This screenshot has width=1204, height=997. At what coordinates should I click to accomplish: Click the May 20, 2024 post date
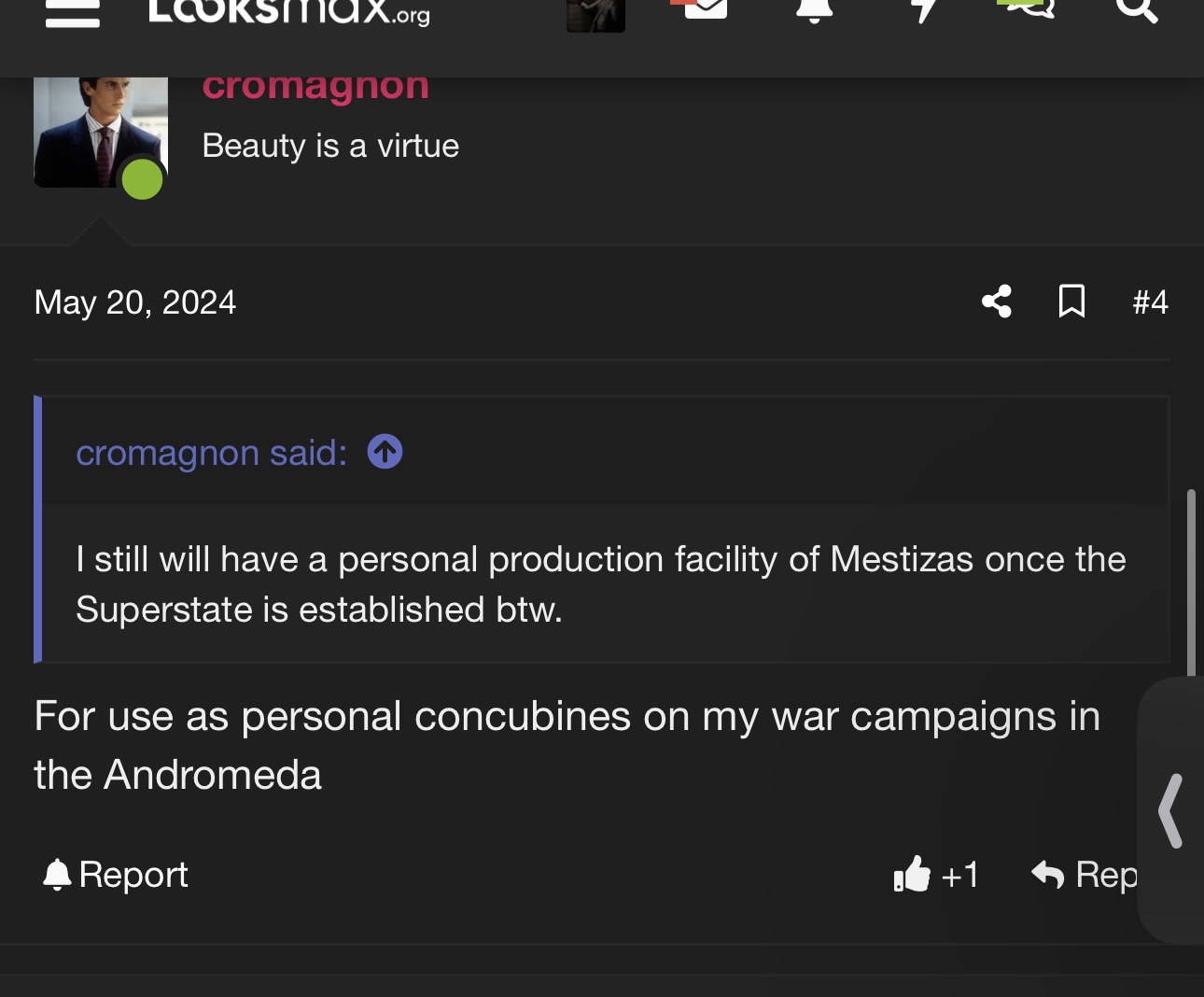[135, 302]
